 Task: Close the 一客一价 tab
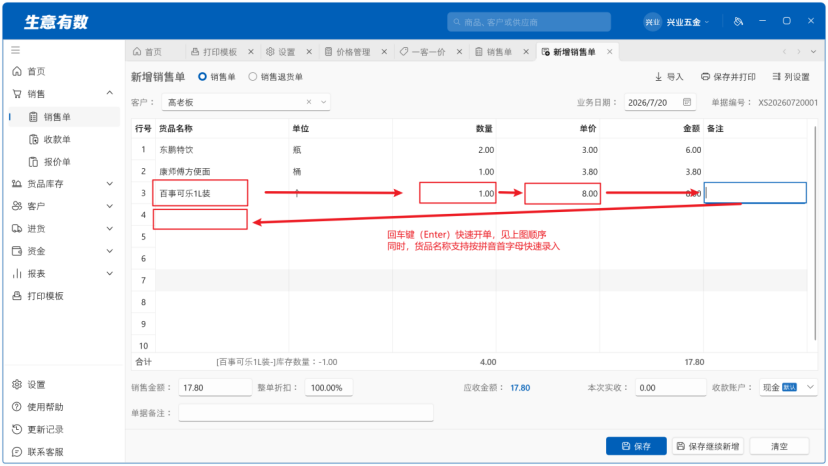(459, 52)
